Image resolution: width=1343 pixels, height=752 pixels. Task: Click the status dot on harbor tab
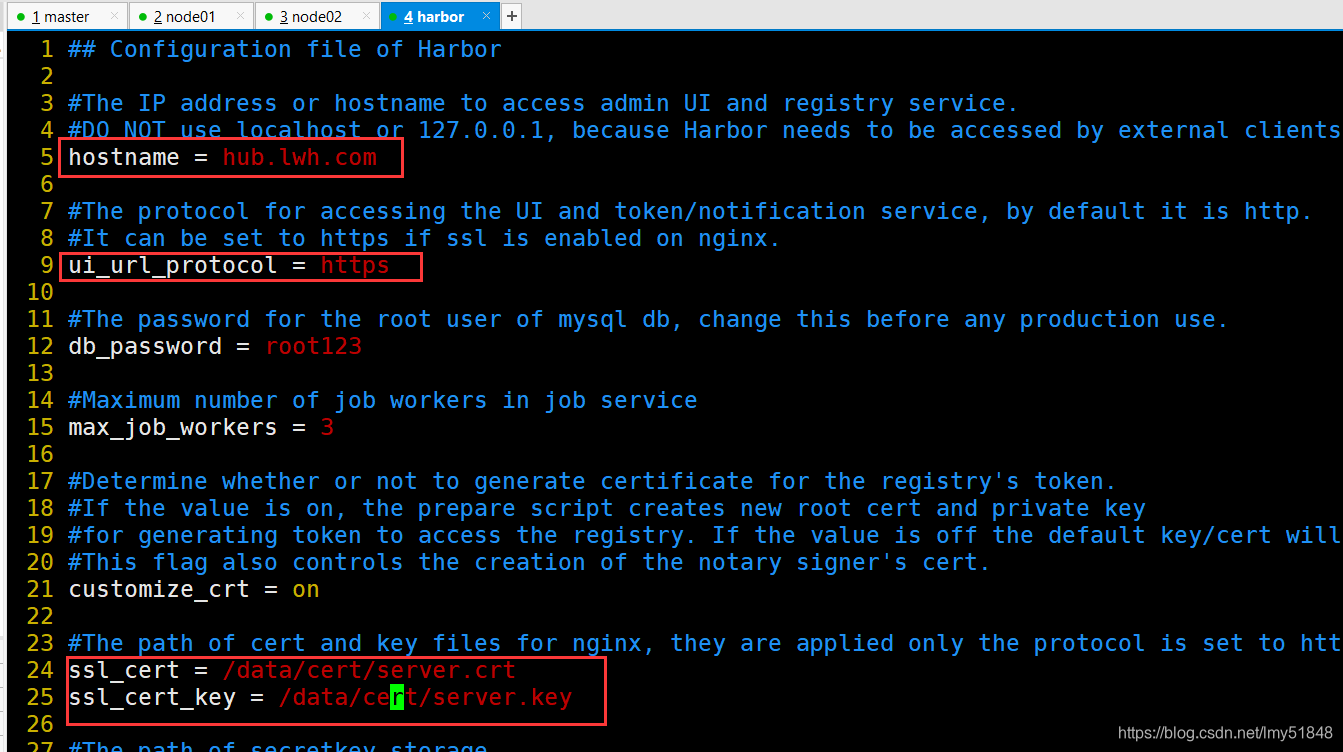[393, 17]
